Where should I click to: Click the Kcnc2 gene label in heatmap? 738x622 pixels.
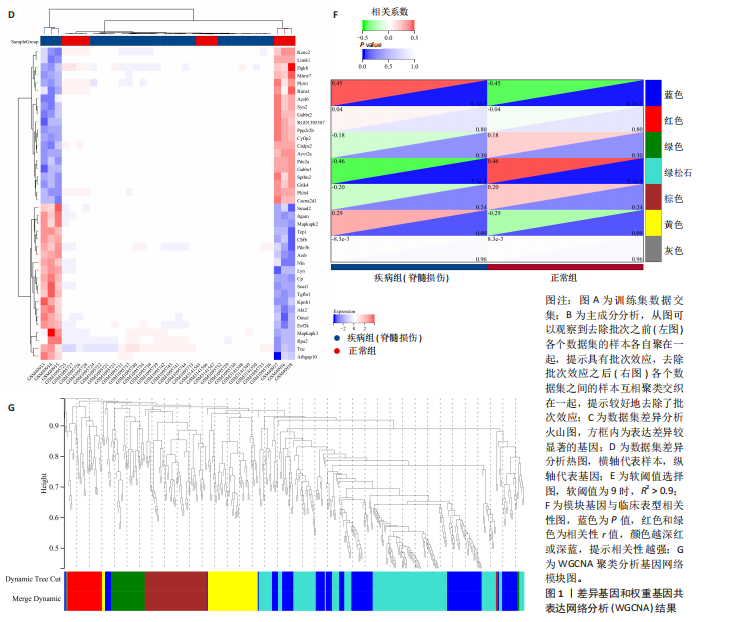pos(303,52)
